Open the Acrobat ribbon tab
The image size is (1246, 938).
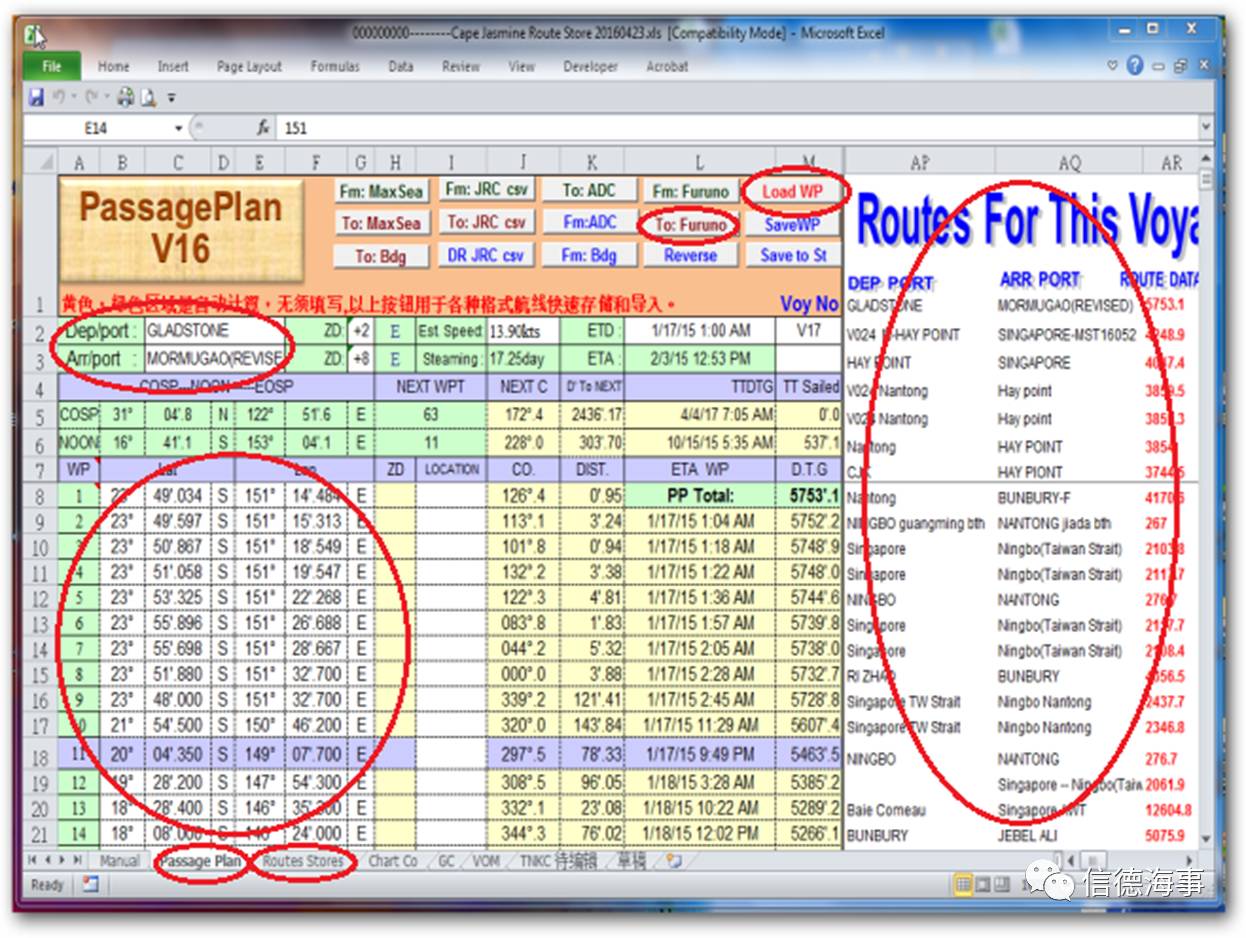click(667, 66)
